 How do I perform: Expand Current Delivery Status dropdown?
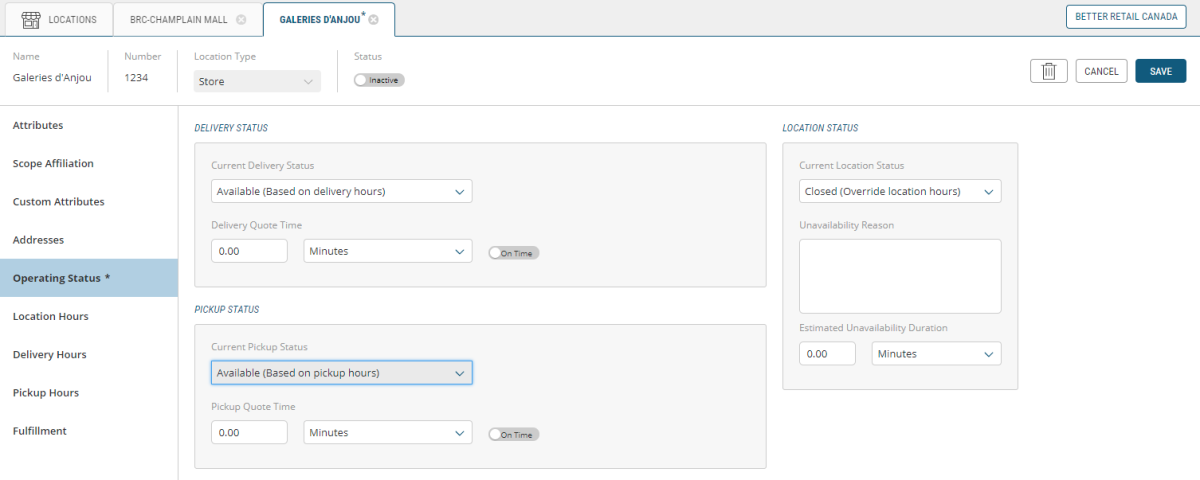coord(341,191)
